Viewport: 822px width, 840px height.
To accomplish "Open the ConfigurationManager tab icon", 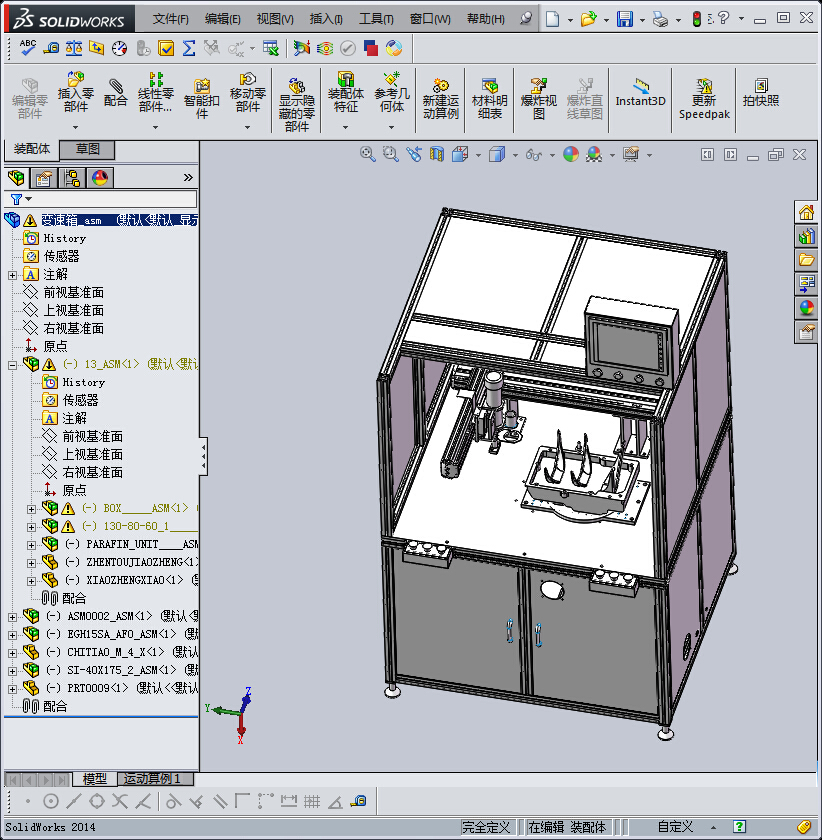I will pos(72,178).
